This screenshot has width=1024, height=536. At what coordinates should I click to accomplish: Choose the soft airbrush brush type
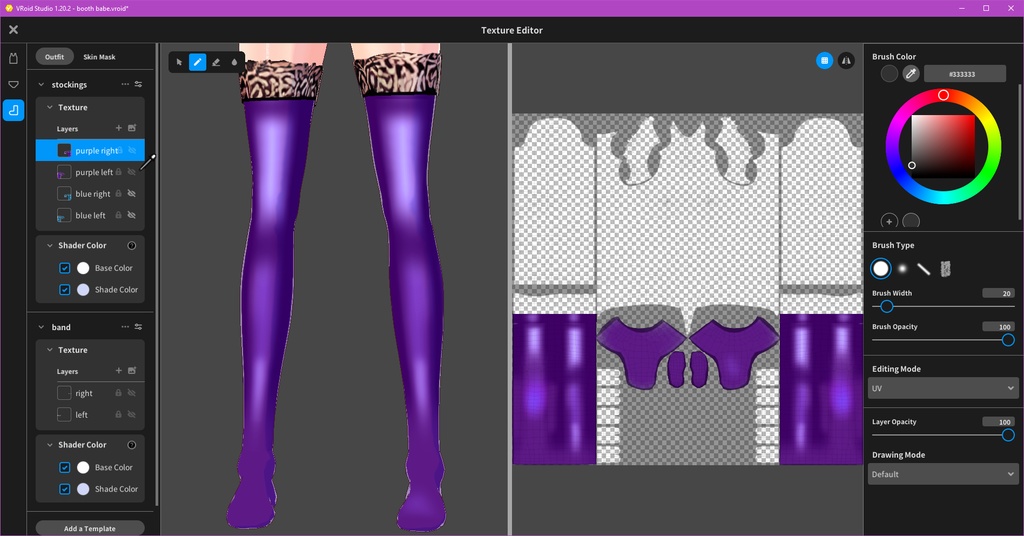click(902, 268)
